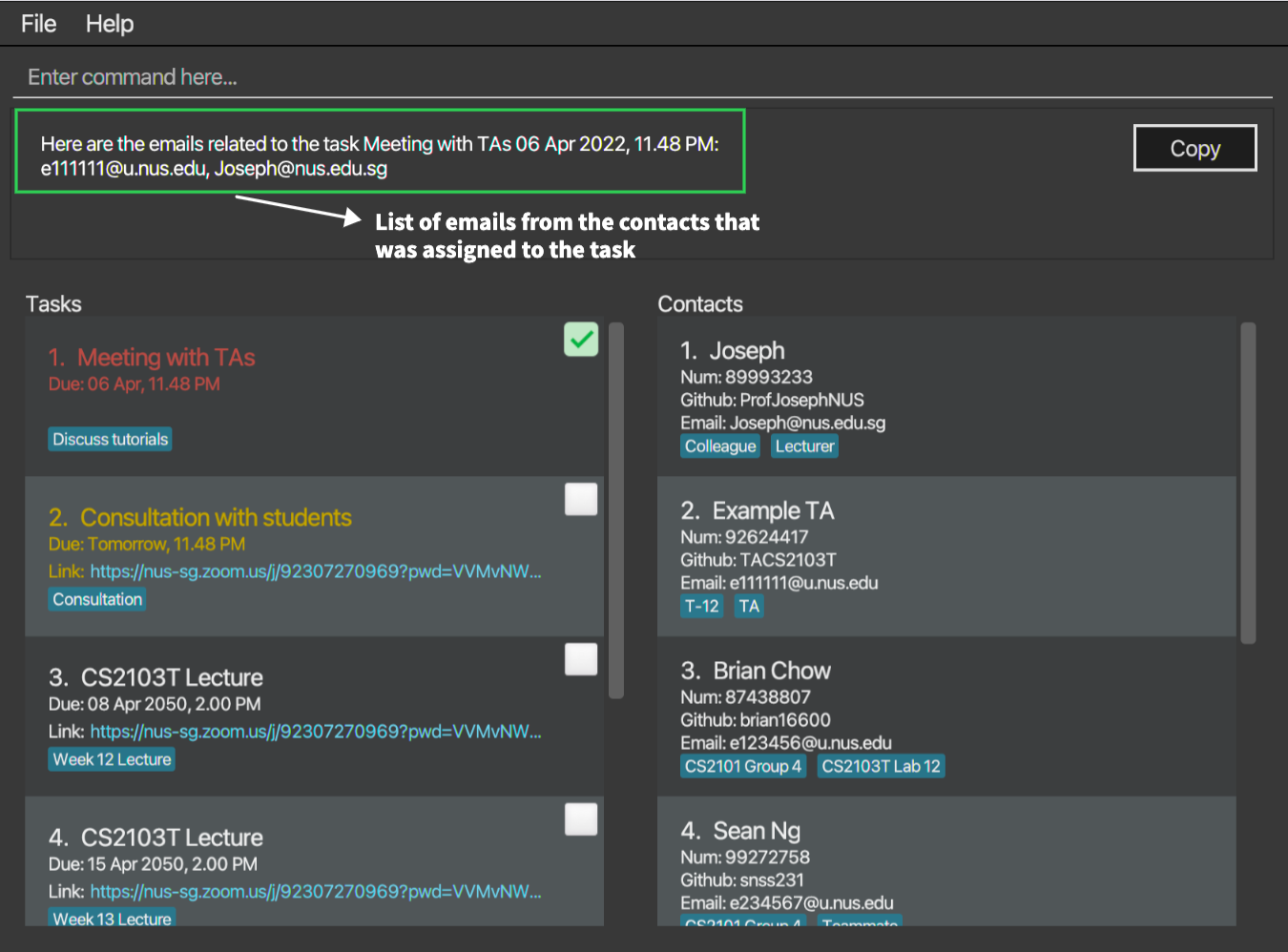Click 'Num: 99272758' for Sean Ng
The image size is (1288, 952).
(x=745, y=858)
